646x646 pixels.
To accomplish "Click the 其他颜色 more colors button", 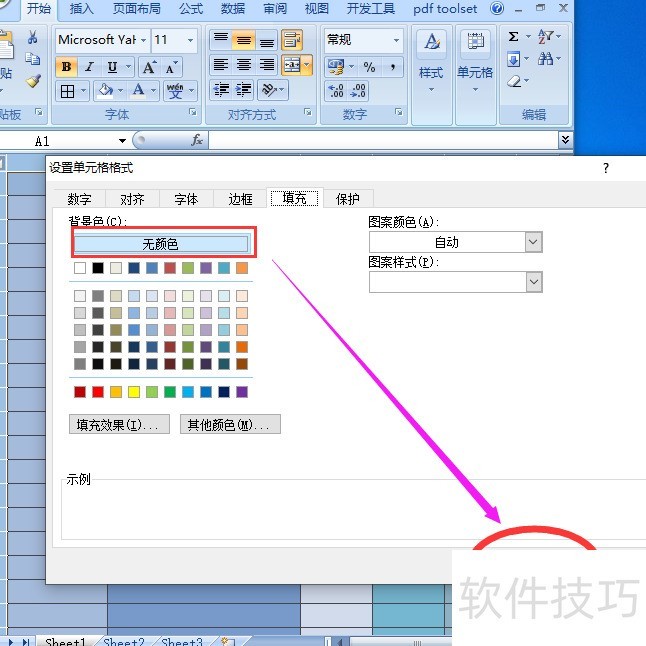I will [230, 424].
